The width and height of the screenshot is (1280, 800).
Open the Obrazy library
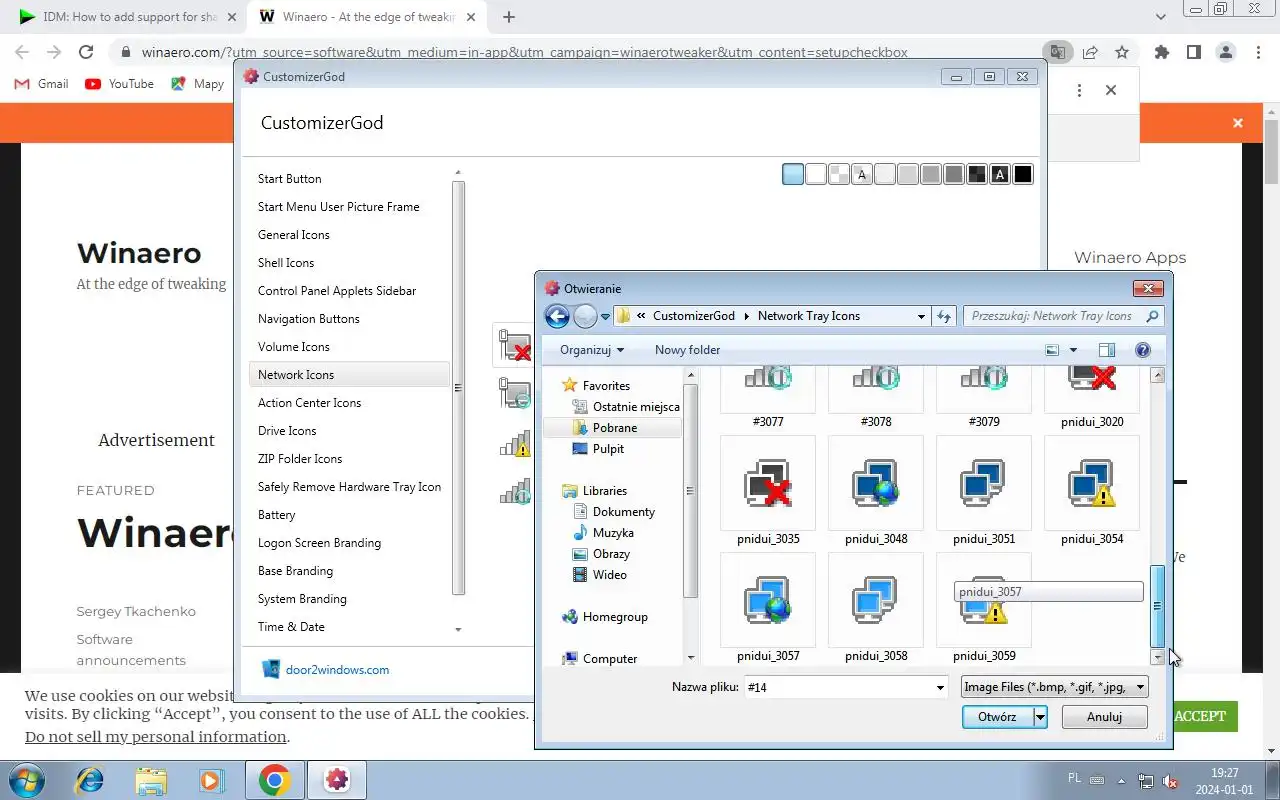611,553
